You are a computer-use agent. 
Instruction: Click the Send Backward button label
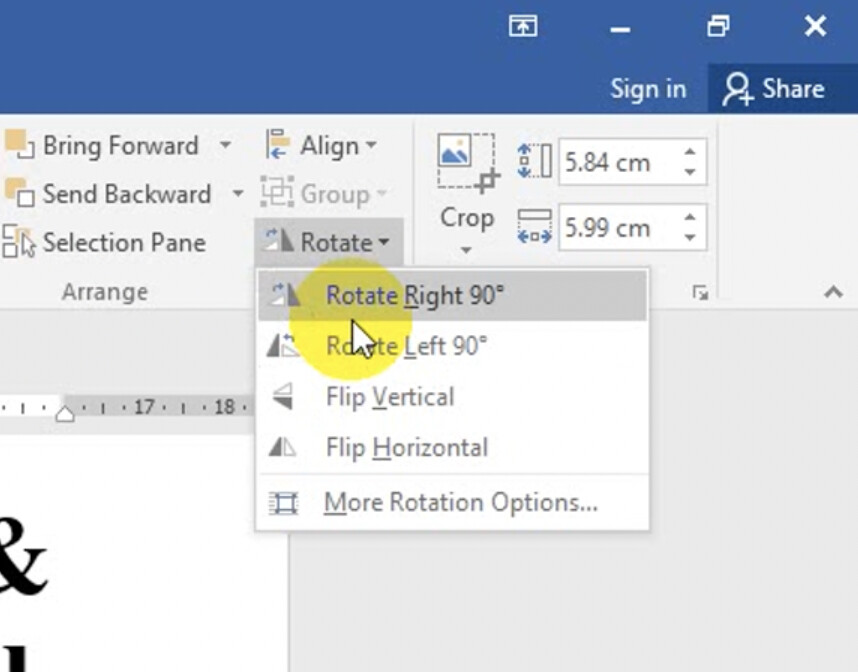pos(127,194)
